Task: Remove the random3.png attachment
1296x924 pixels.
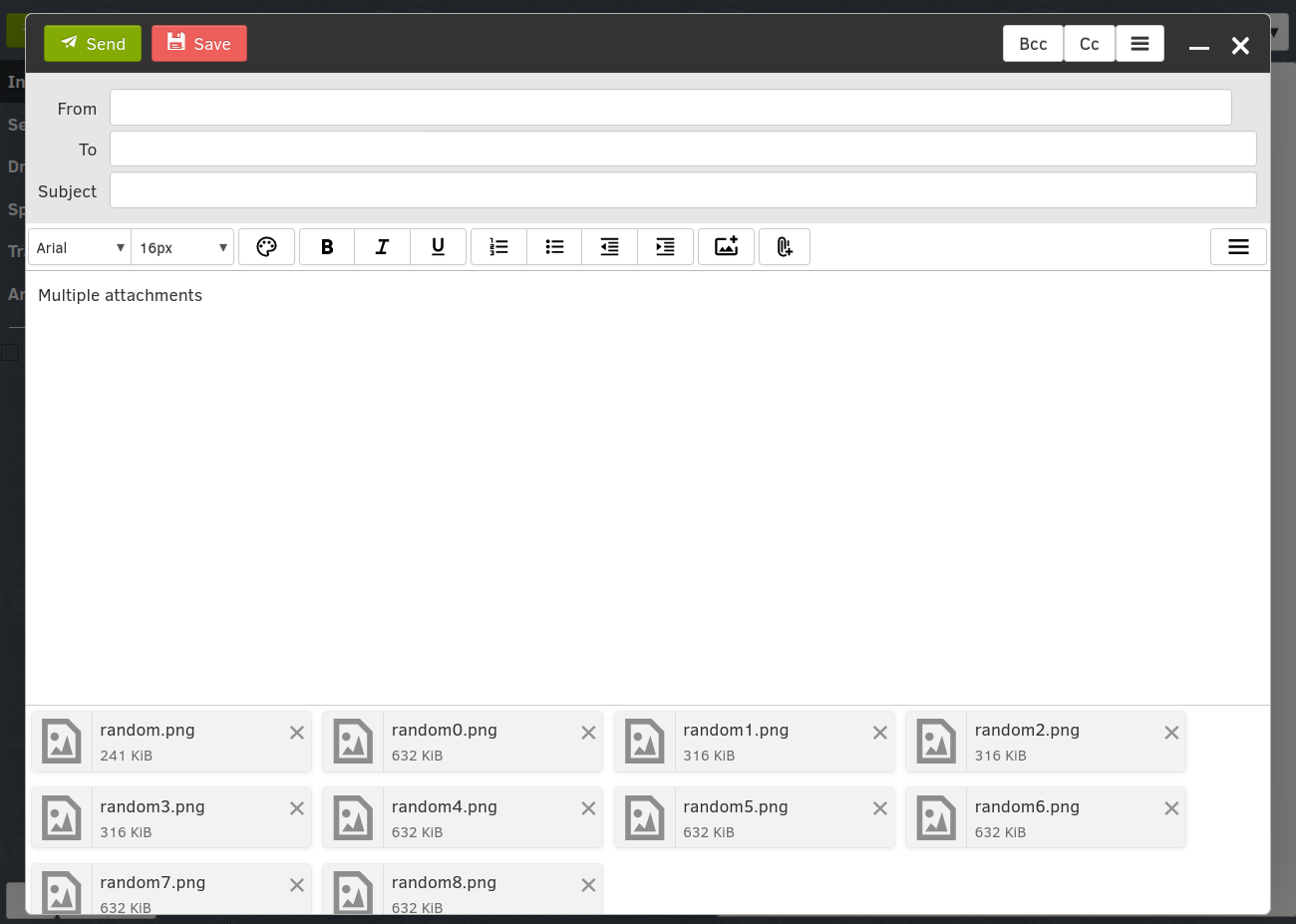Action: point(297,808)
